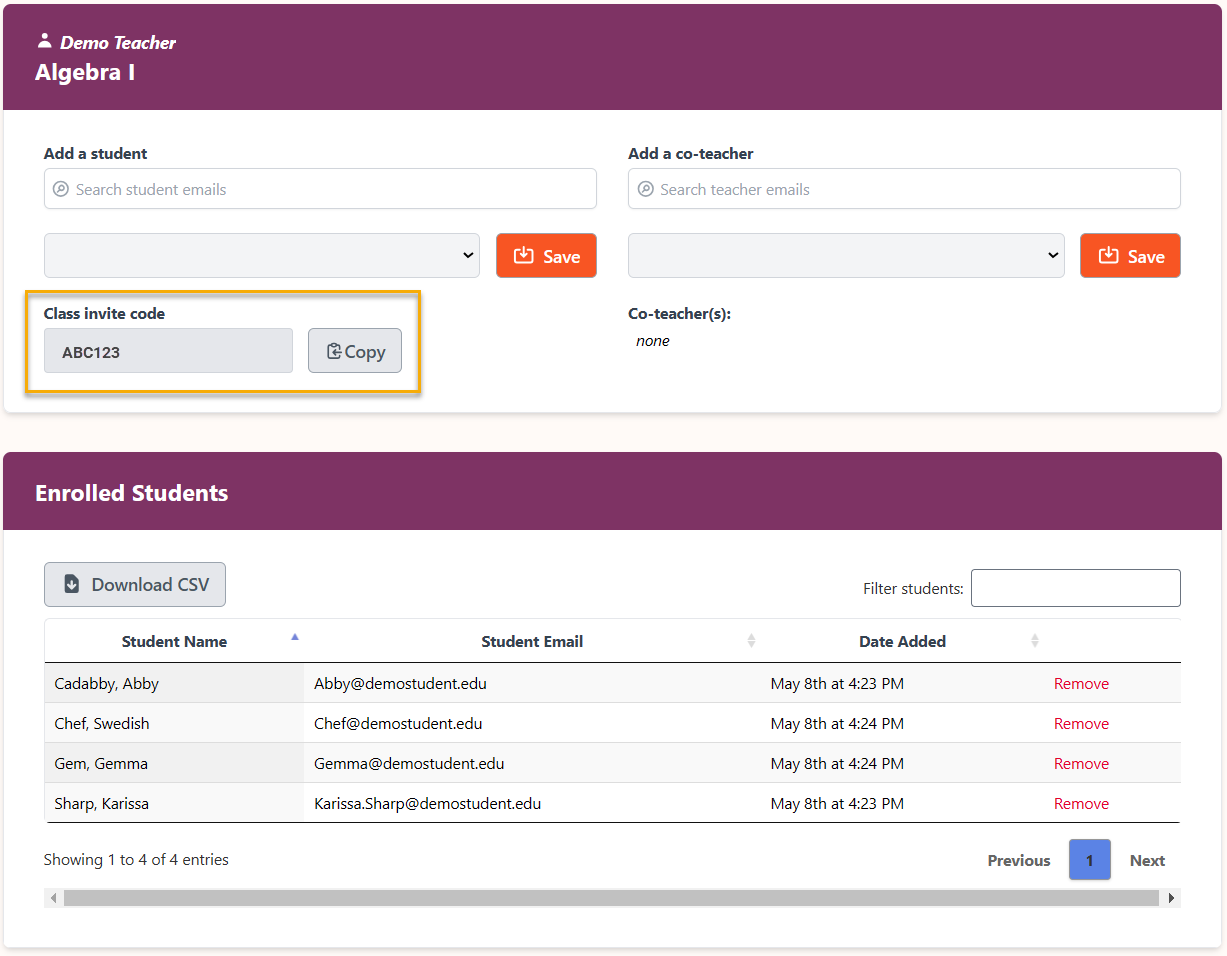This screenshot has height=956, width=1227.
Task: Click the Demo Teacher user icon
Action: (x=44, y=41)
